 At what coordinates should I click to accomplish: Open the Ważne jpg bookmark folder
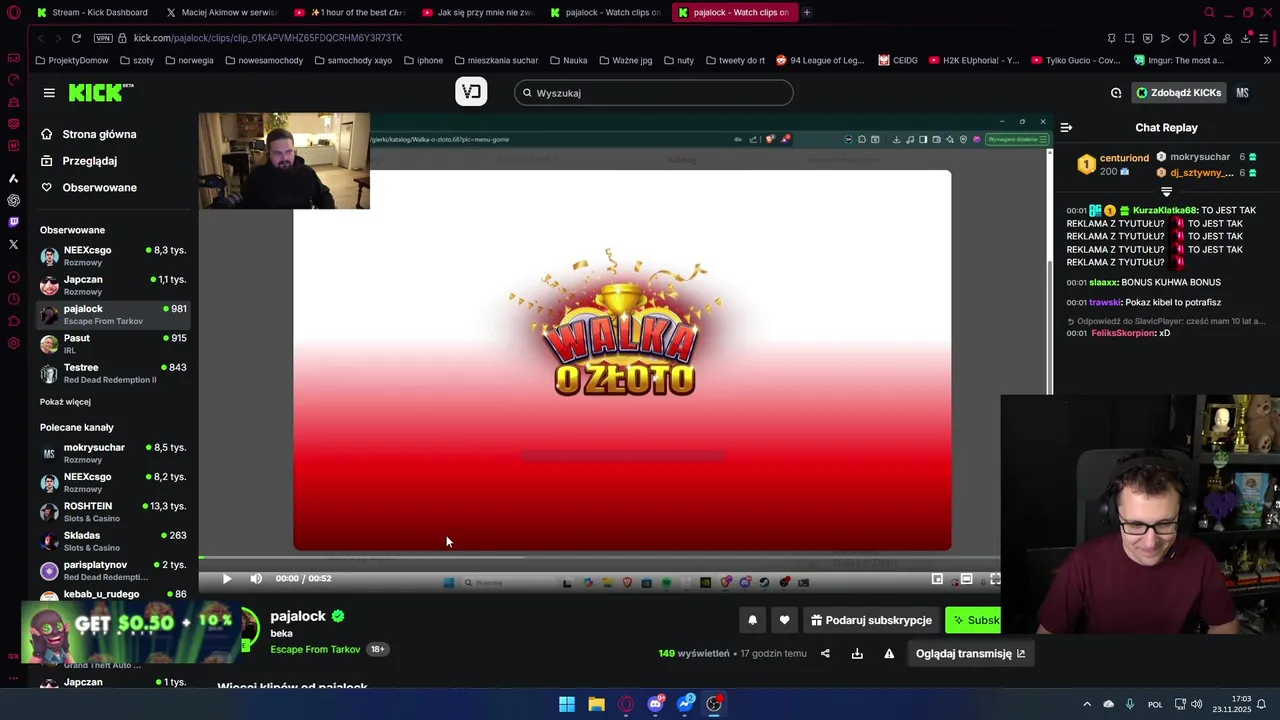coord(624,60)
